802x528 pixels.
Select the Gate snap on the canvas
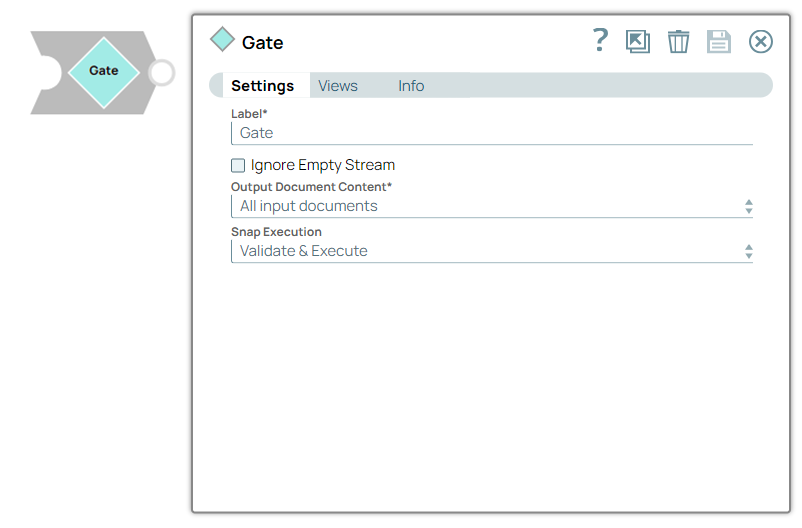click(103, 71)
